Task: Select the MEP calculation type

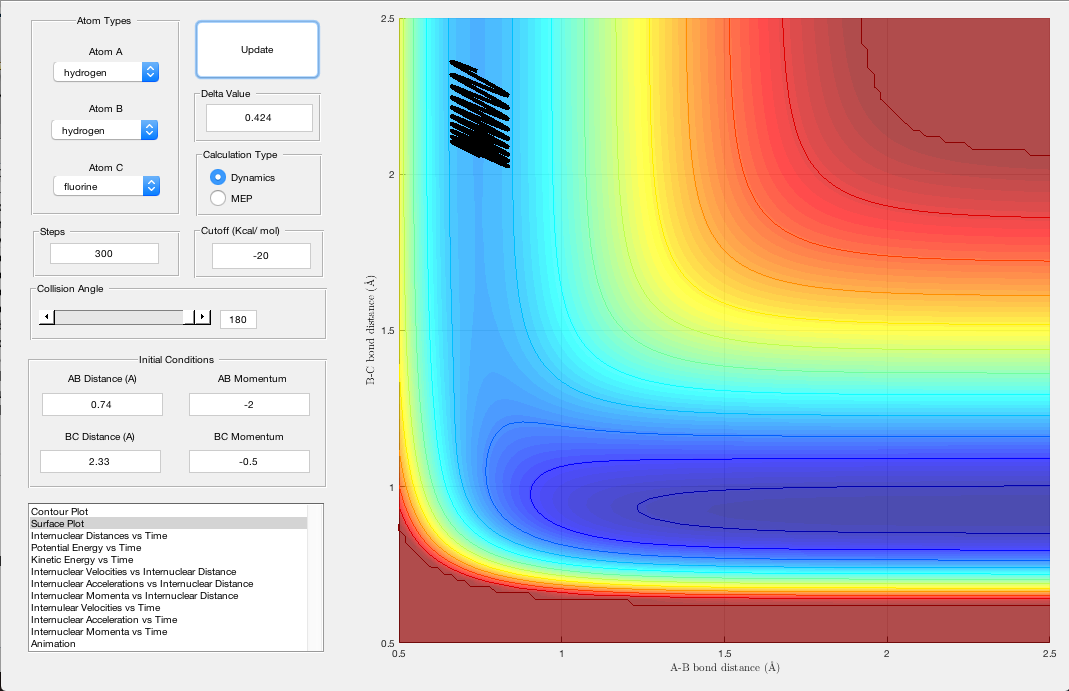Action: [x=218, y=198]
